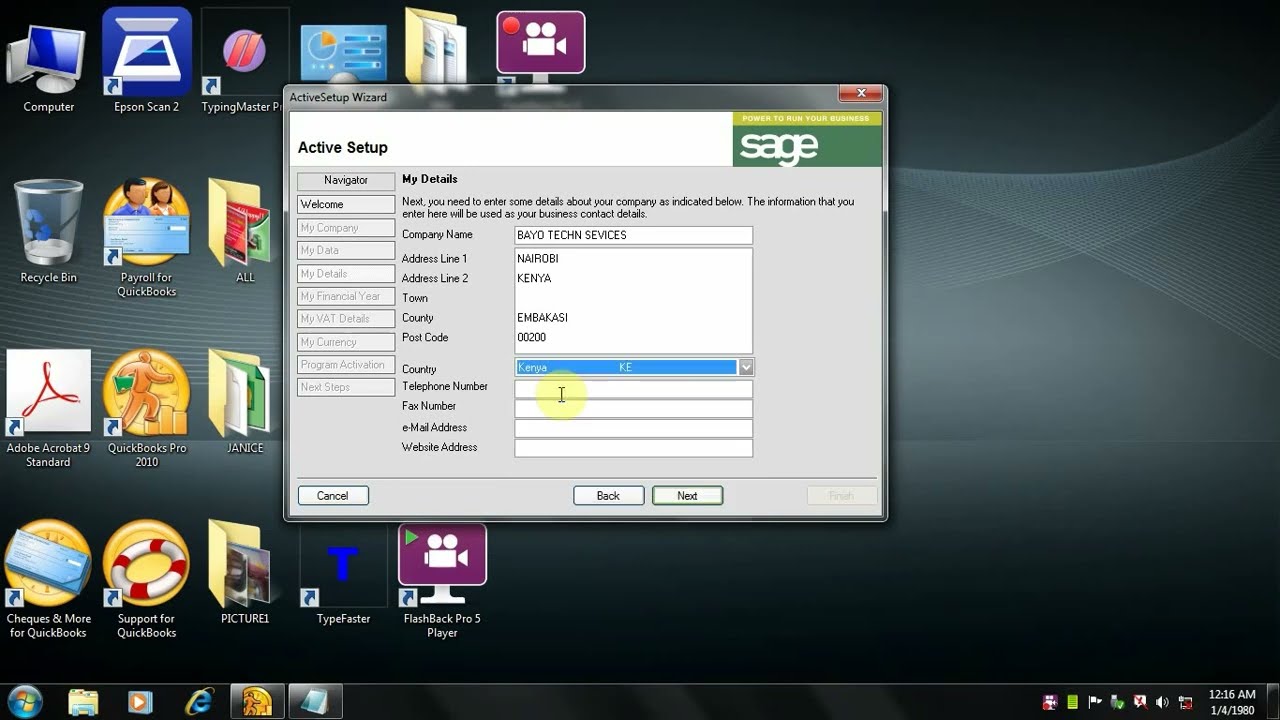Viewport: 1280px width, 720px height.
Task: Open the JANICE folder
Action: tap(244, 402)
